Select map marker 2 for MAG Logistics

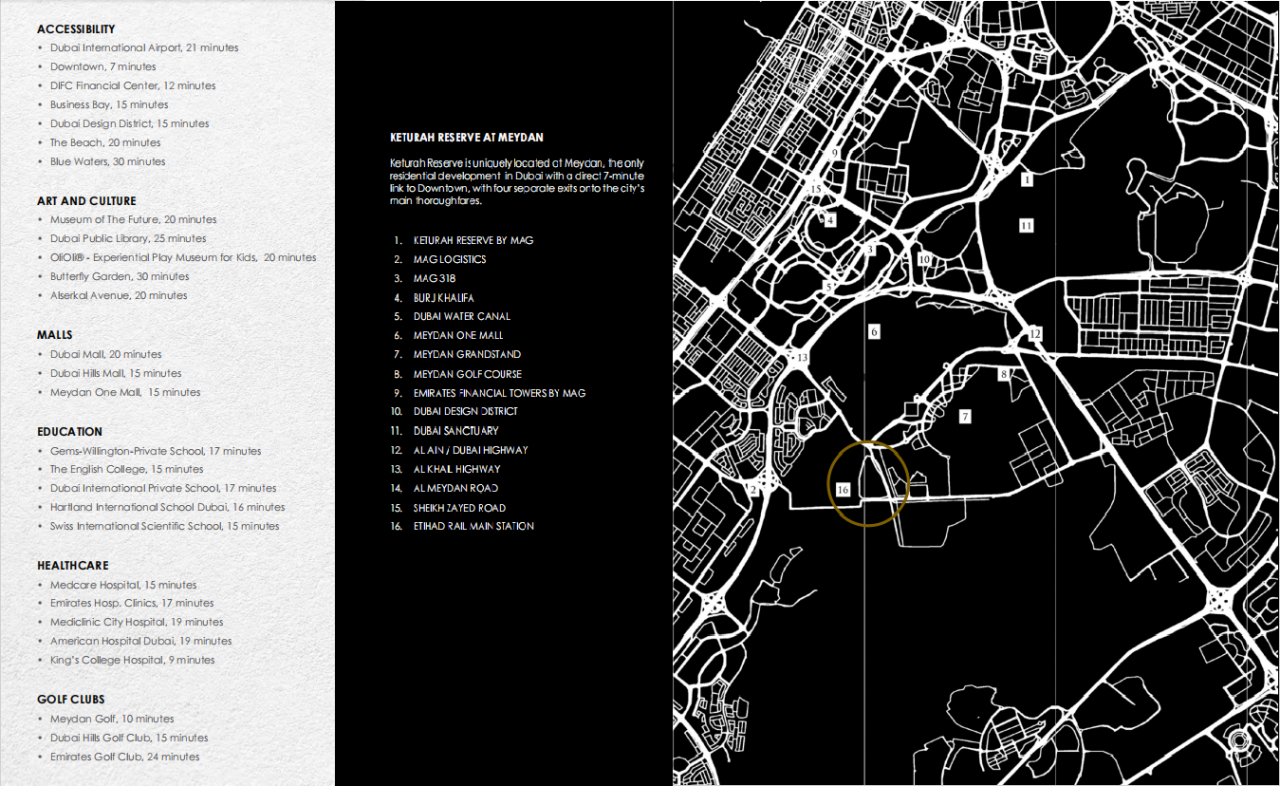[x=753, y=490]
